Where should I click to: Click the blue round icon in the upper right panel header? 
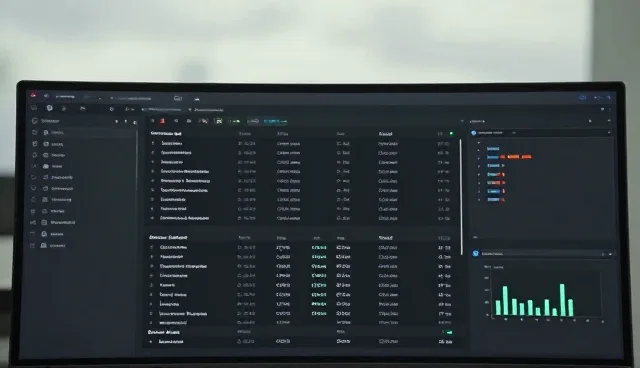click(473, 133)
